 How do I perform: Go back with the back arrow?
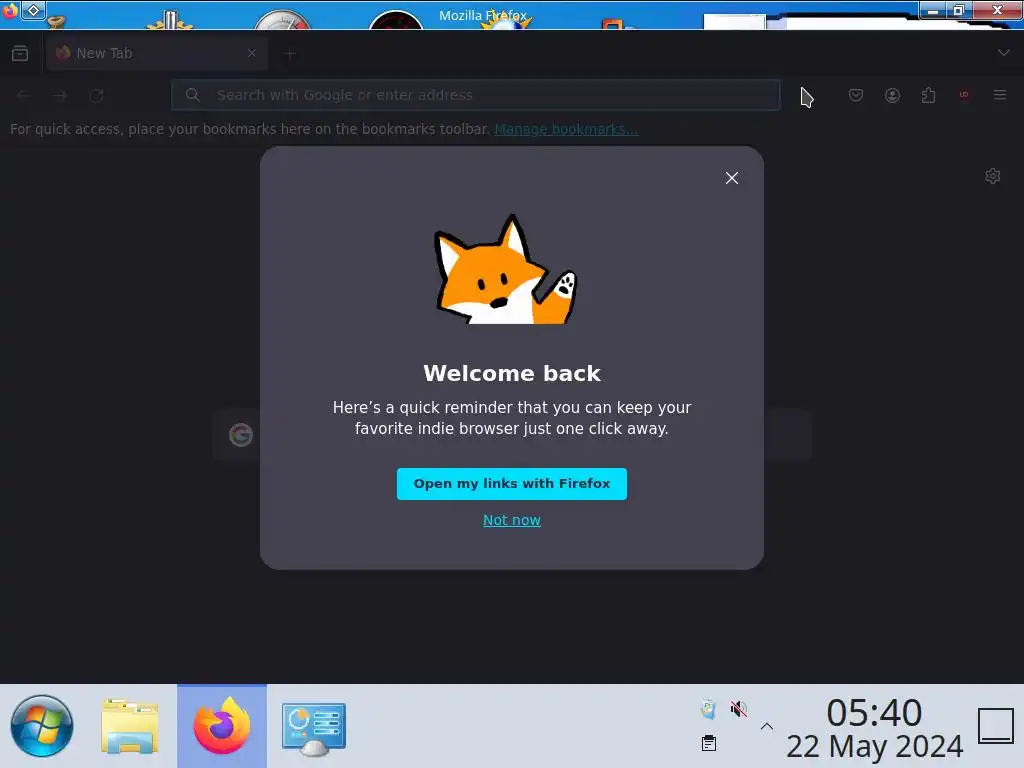tap(25, 96)
